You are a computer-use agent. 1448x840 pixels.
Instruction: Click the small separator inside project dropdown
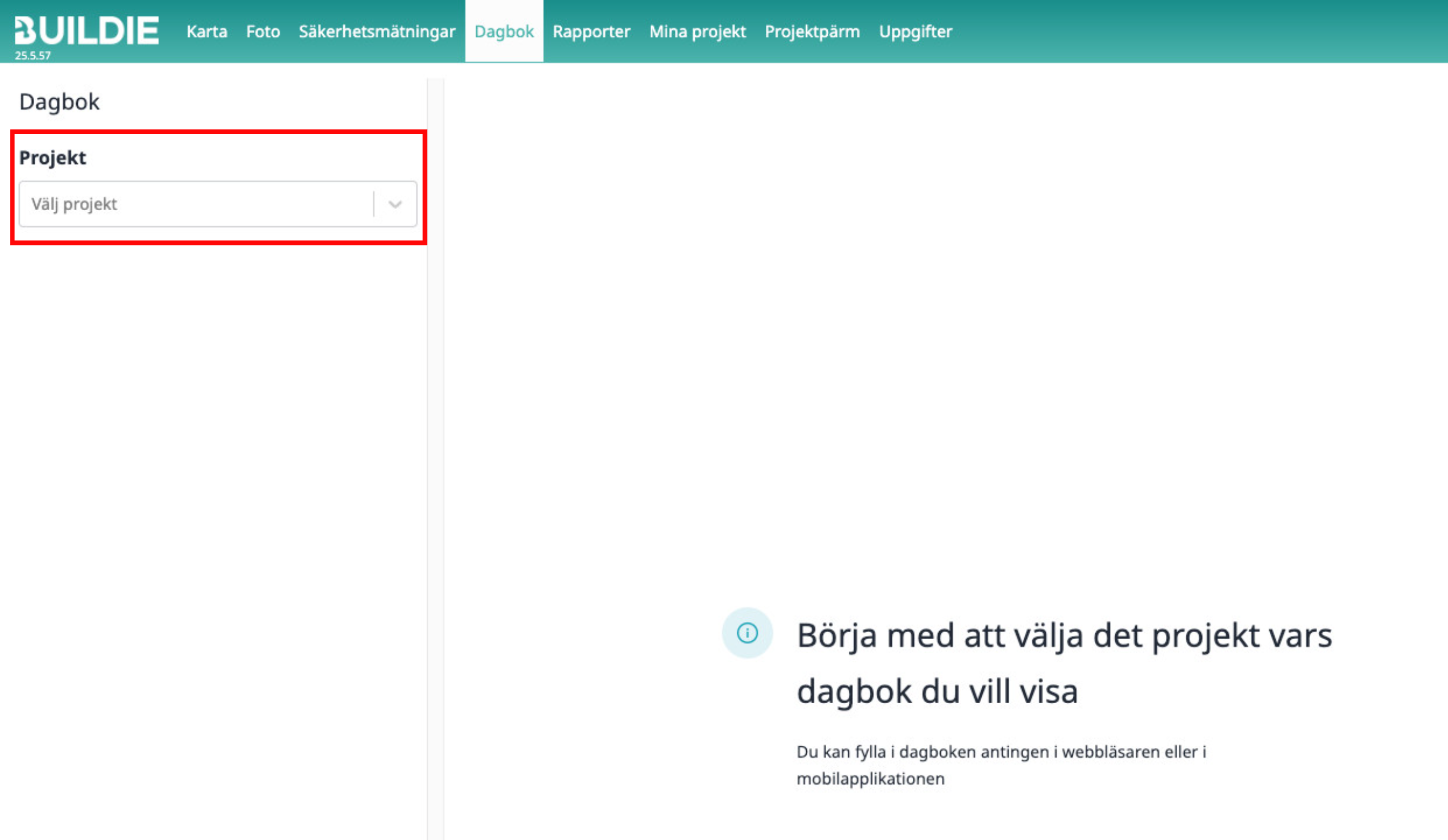tap(374, 205)
